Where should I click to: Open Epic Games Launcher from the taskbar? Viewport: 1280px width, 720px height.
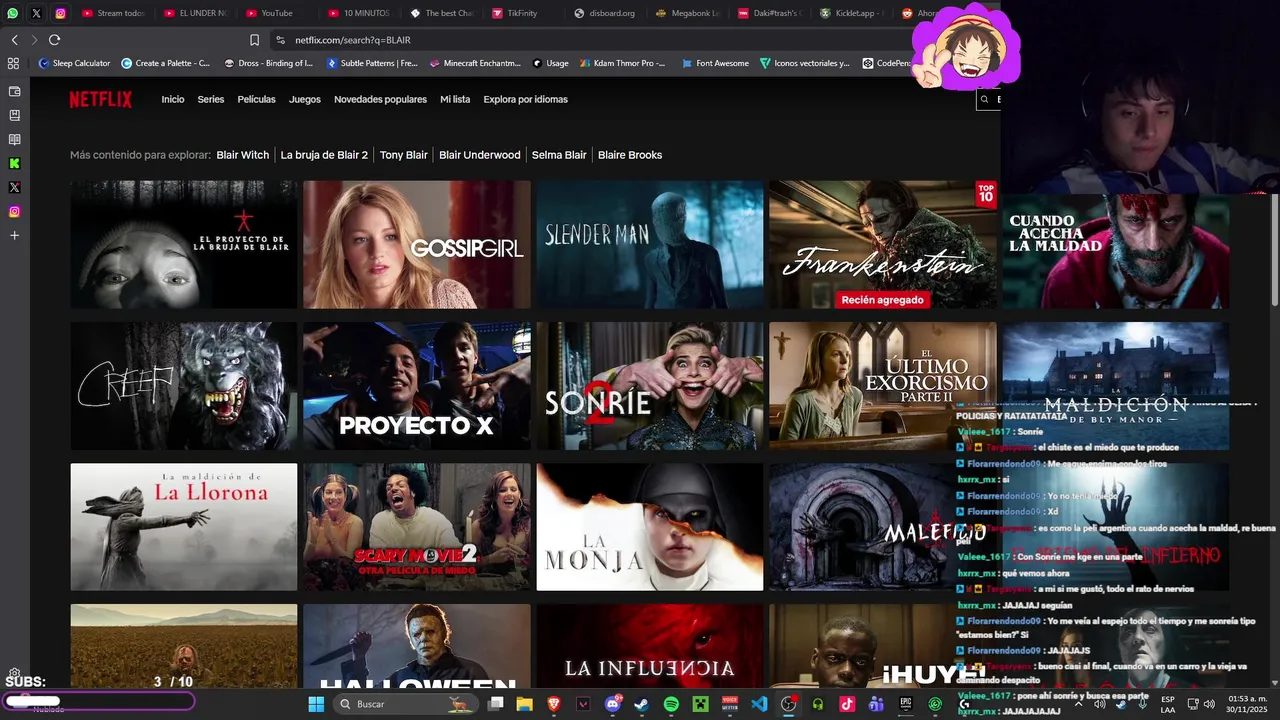coord(906,704)
